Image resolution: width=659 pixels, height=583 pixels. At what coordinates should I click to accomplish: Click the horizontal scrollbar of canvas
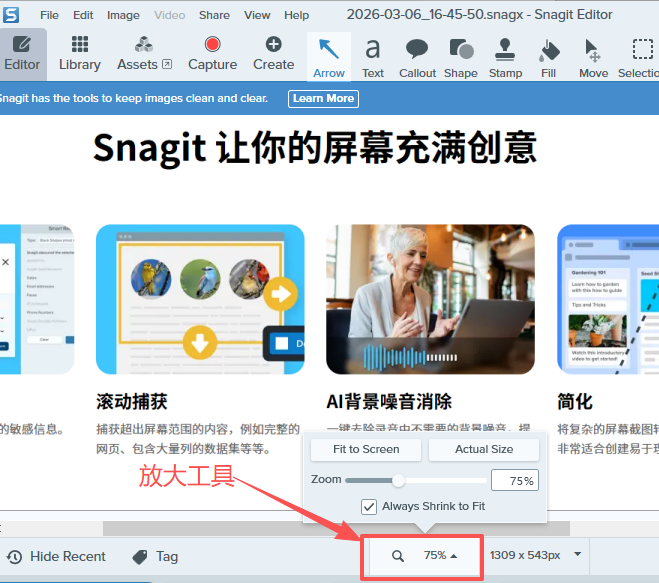[x=336, y=528]
